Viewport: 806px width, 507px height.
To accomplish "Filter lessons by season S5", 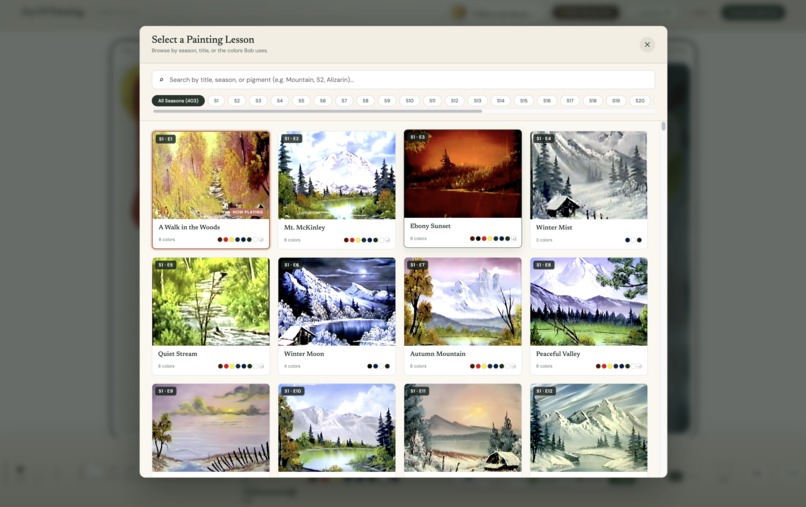I will tap(301, 101).
